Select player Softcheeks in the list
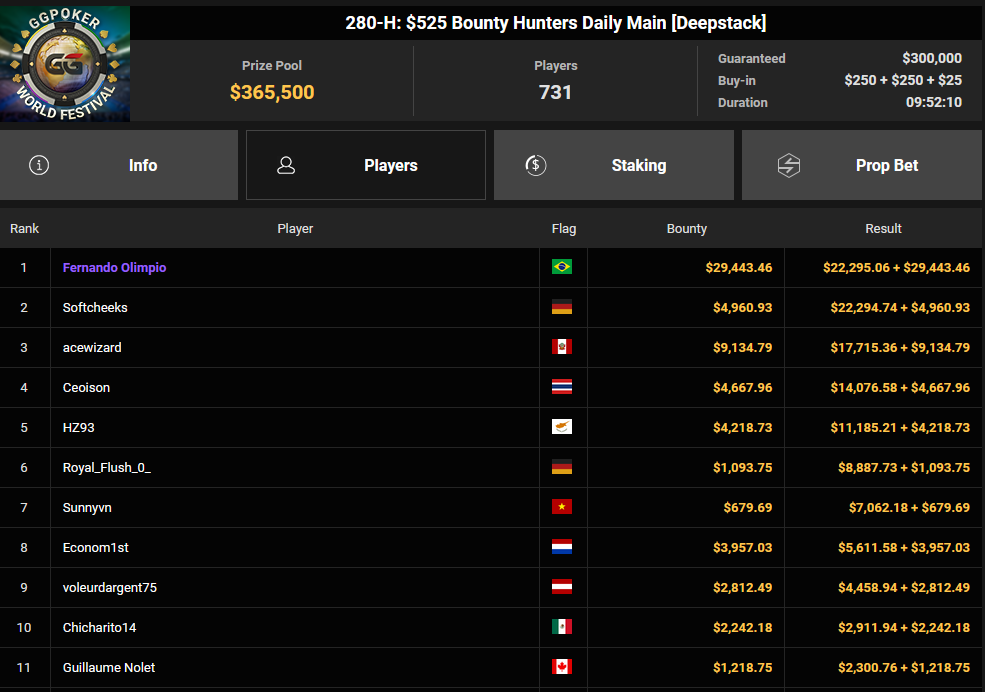This screenshot has height=692, width=985. 95,308
